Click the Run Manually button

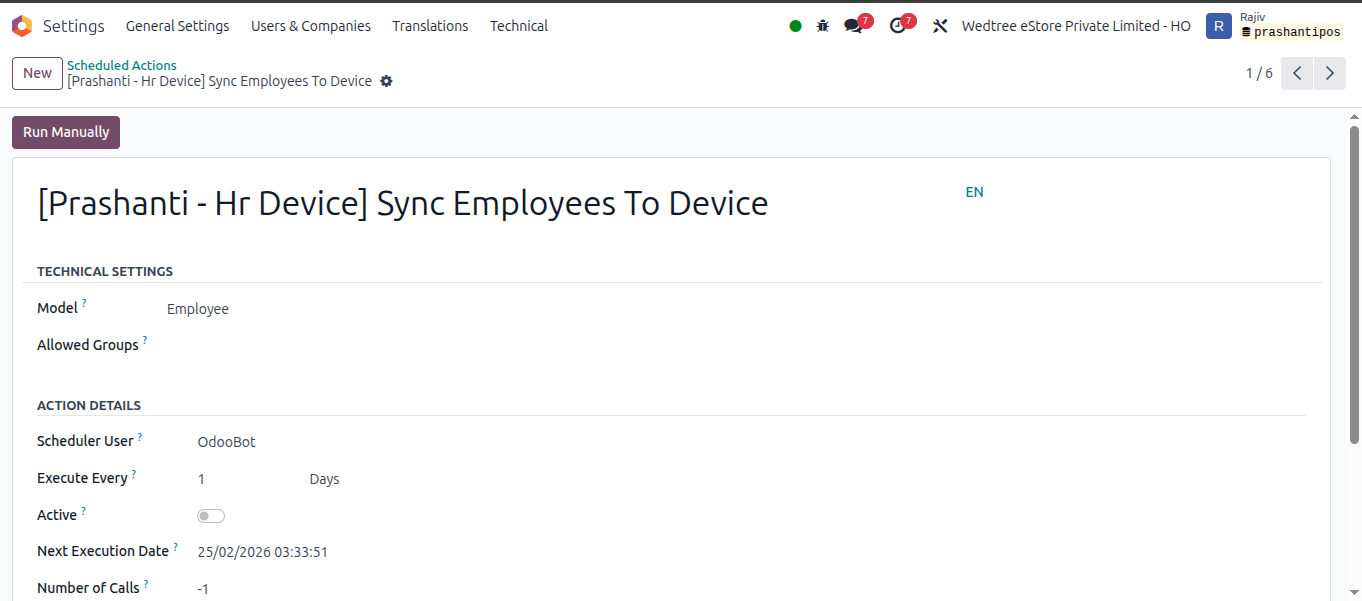point(66,132)
